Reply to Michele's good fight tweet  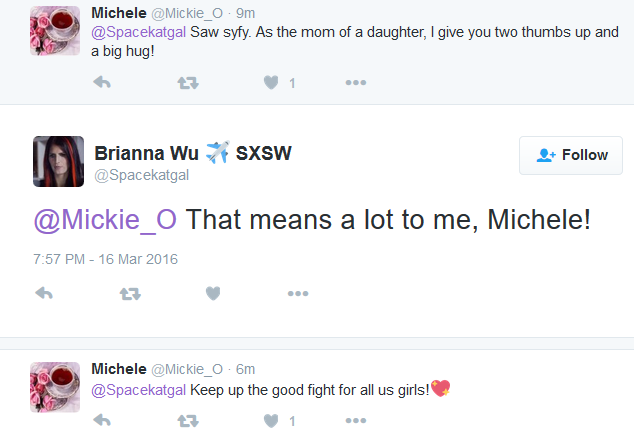[x=102, y=420]
